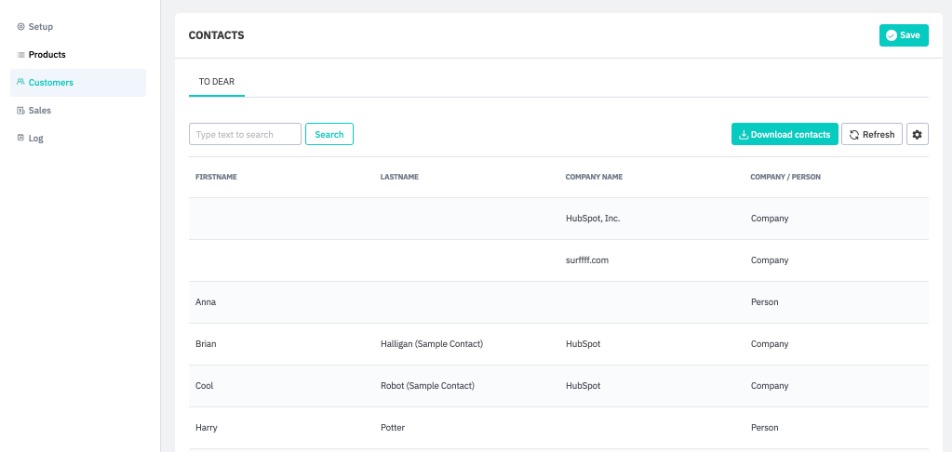Click the Search button
The image size is (952, 452).
tap(329, 134)
